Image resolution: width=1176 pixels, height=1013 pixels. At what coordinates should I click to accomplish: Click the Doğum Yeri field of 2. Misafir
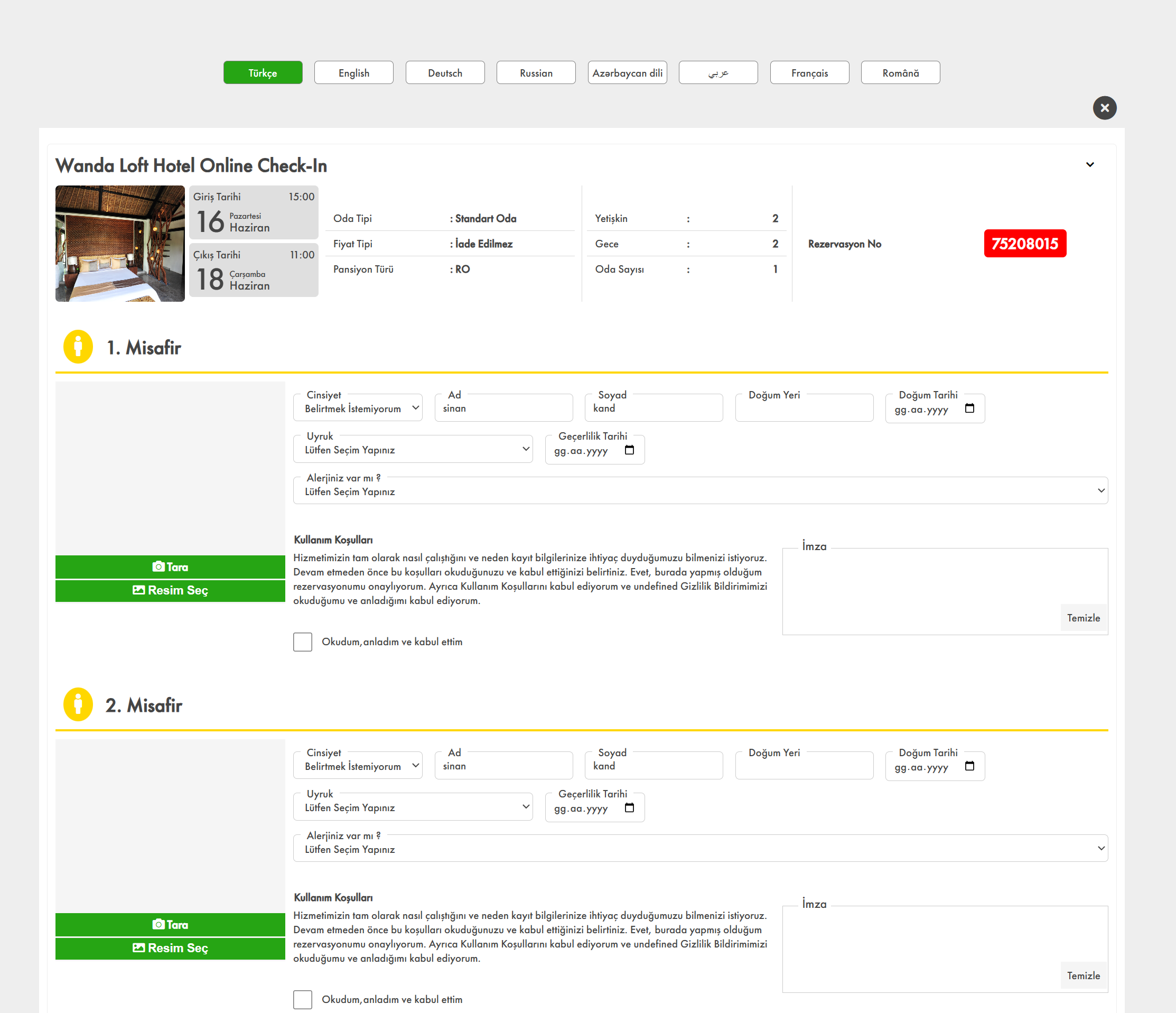(804, 766)
